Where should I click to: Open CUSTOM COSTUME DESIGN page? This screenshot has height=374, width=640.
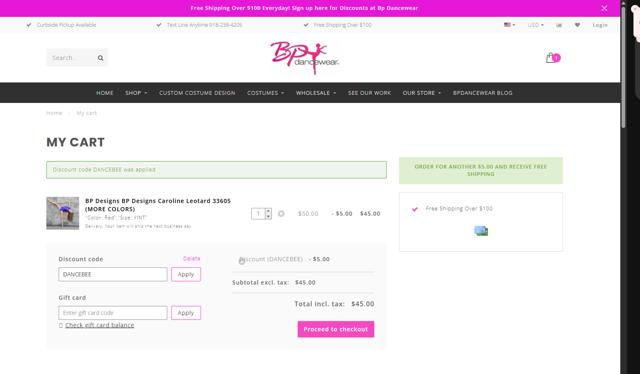coord(197,93)
